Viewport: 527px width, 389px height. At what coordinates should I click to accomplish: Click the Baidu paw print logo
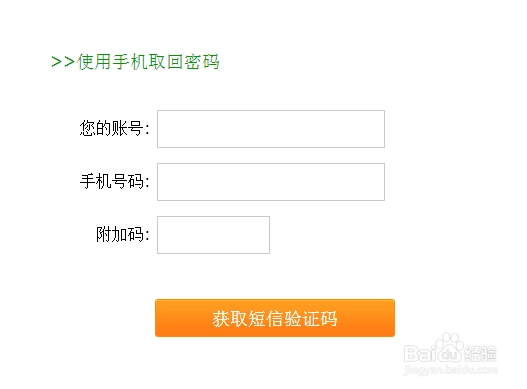450,347
